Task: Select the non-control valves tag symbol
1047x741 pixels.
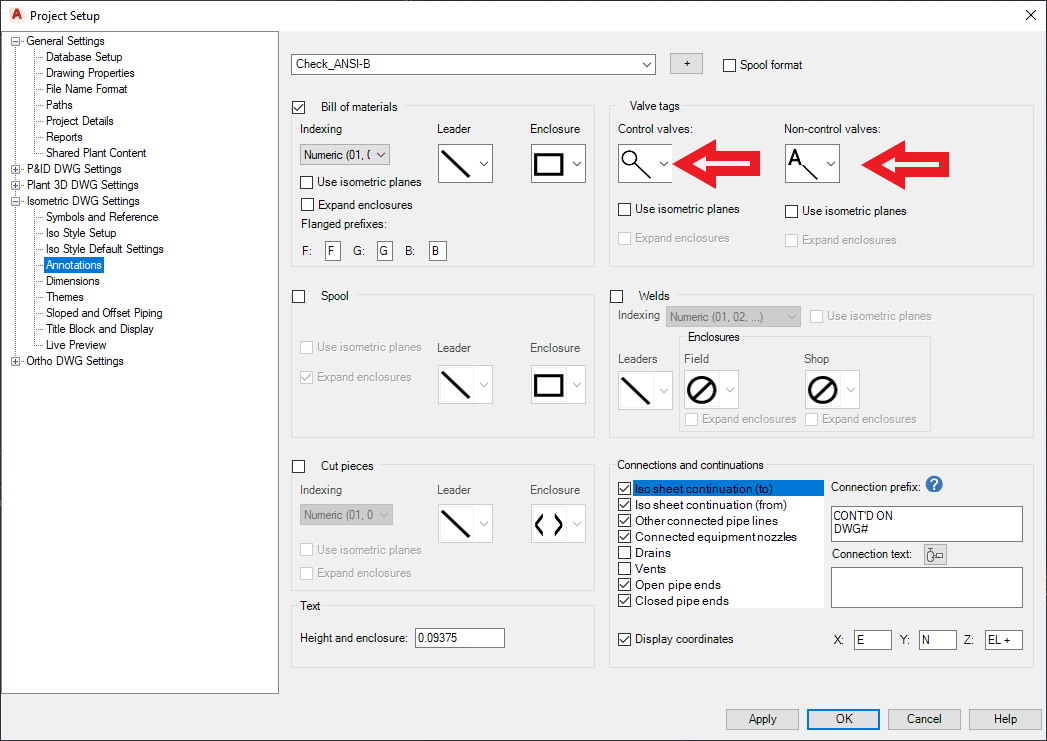Action: 808,163
